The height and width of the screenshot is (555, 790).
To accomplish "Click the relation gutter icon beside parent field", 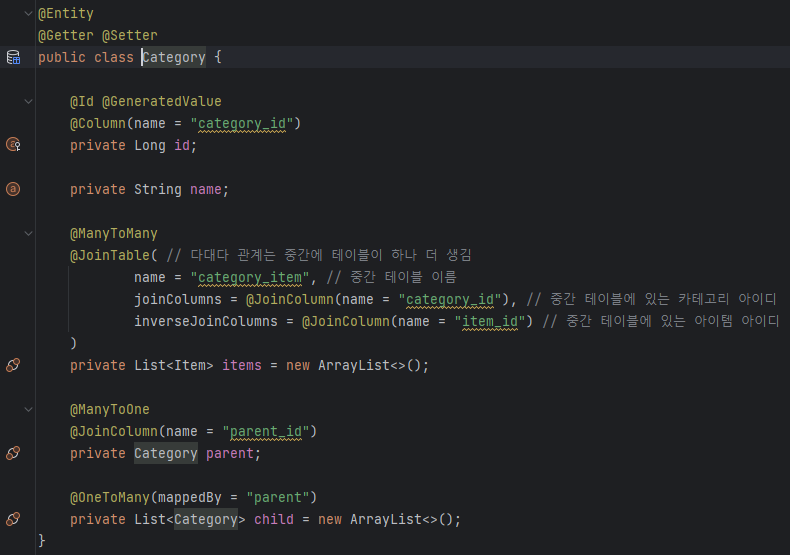I will click(13, 453).
